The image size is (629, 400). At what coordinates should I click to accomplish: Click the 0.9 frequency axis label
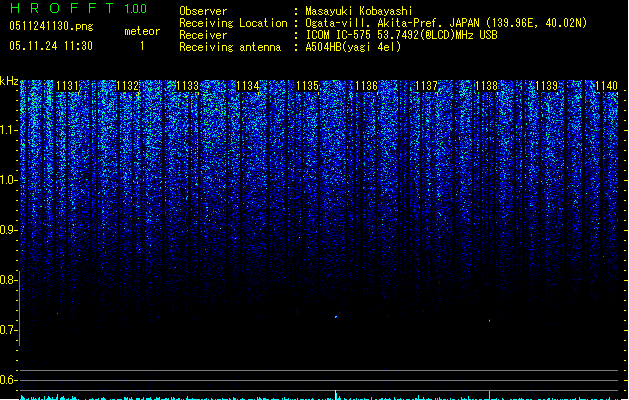[8, 230]
